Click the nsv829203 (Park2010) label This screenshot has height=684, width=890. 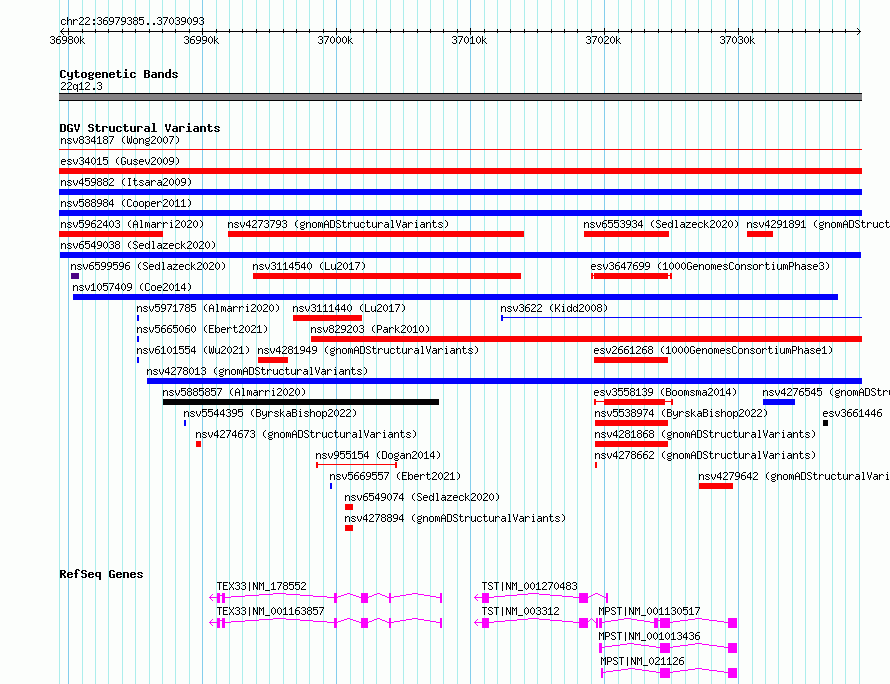coord(370,329)
